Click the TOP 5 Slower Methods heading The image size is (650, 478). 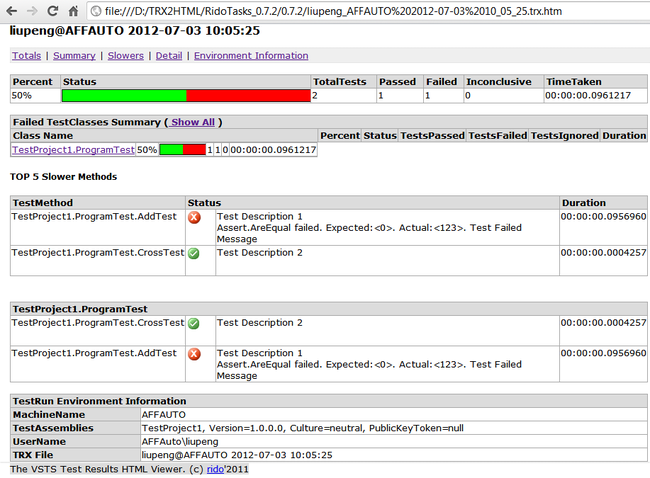pyautogui.click(x=63, y=177)
